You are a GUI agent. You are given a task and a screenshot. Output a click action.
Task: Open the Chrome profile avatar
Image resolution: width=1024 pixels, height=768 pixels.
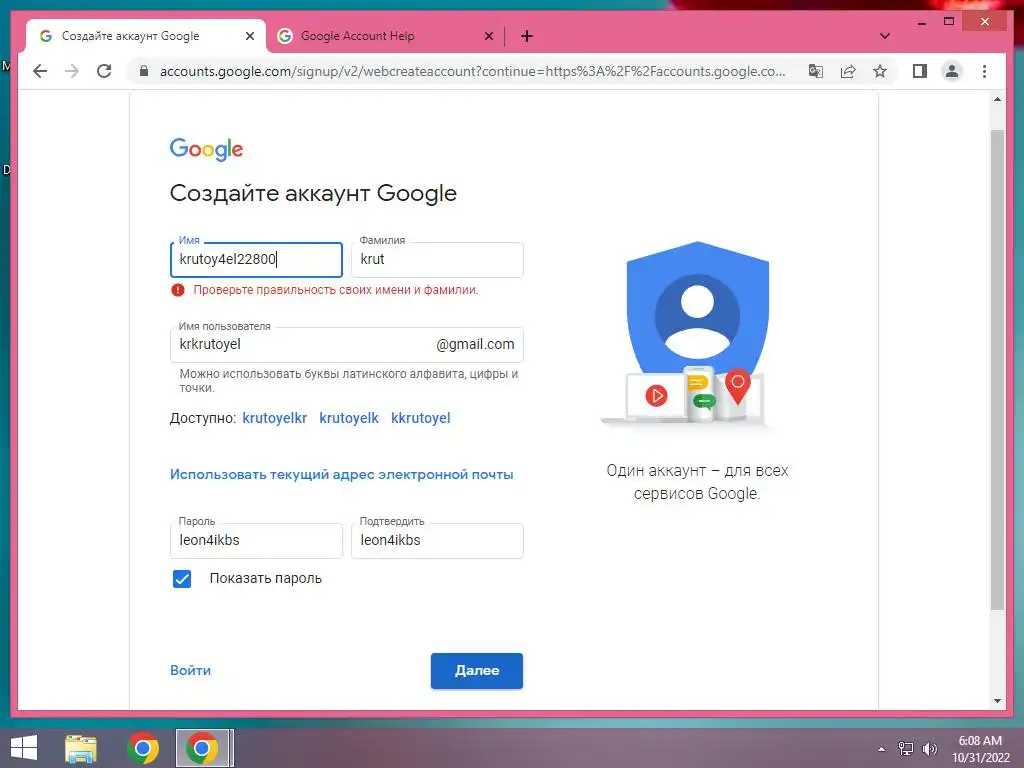click(x=952, y=71)
